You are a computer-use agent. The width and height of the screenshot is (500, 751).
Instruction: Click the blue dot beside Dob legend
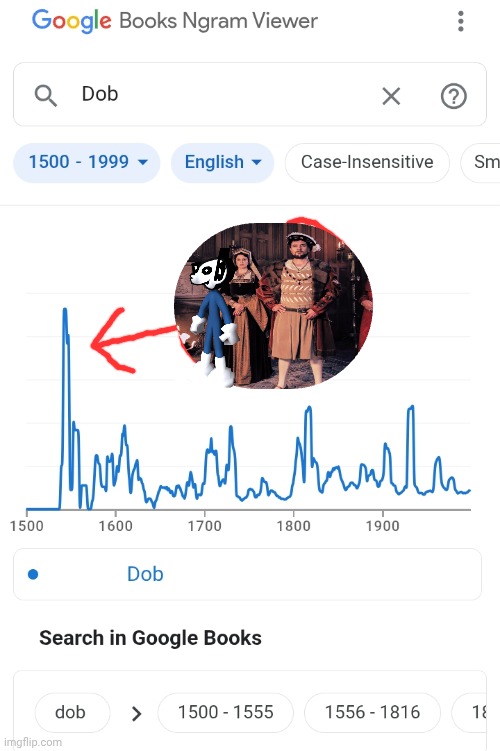(33, 574)
